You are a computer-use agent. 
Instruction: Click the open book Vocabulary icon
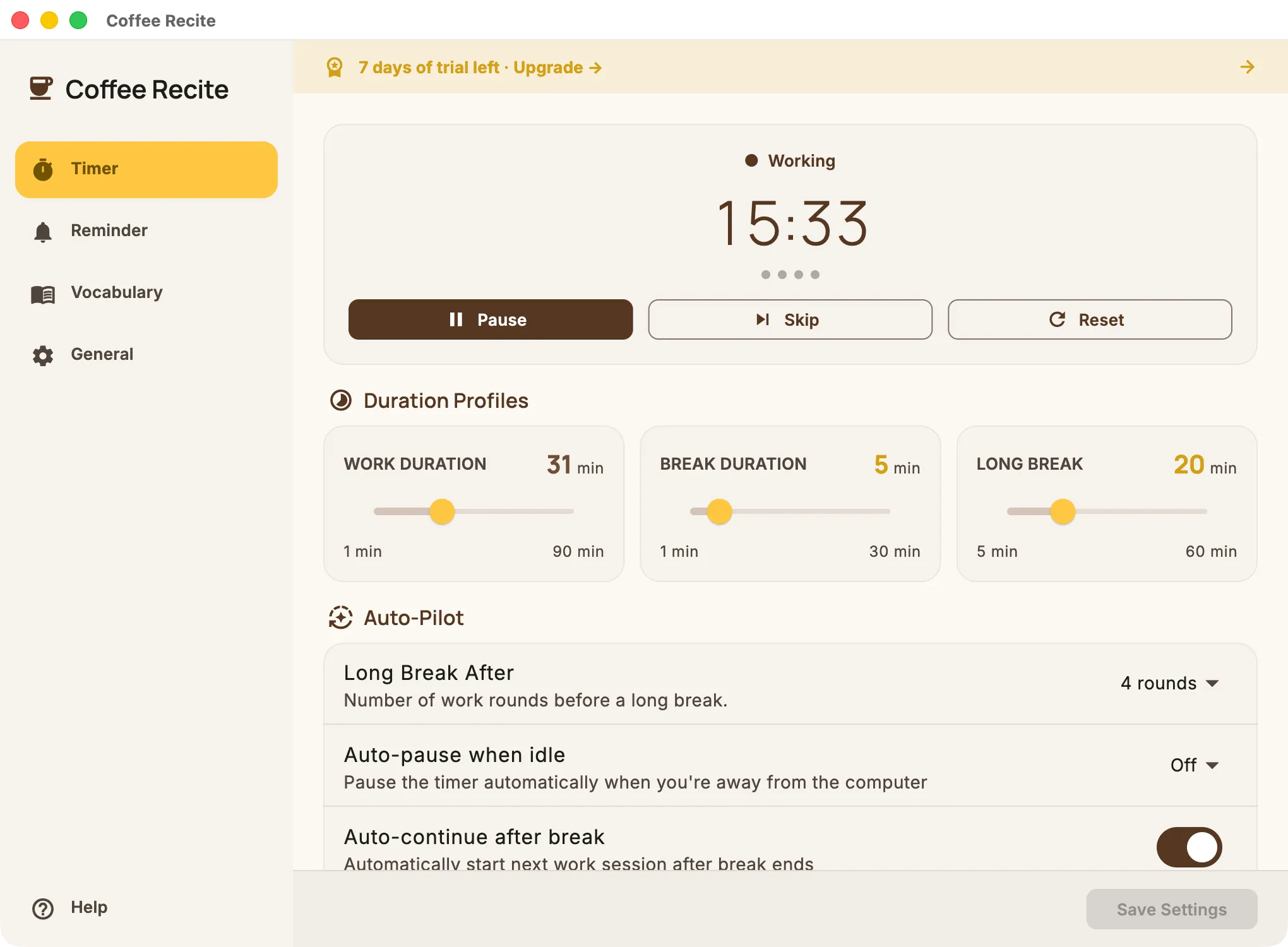pos(43,294)
